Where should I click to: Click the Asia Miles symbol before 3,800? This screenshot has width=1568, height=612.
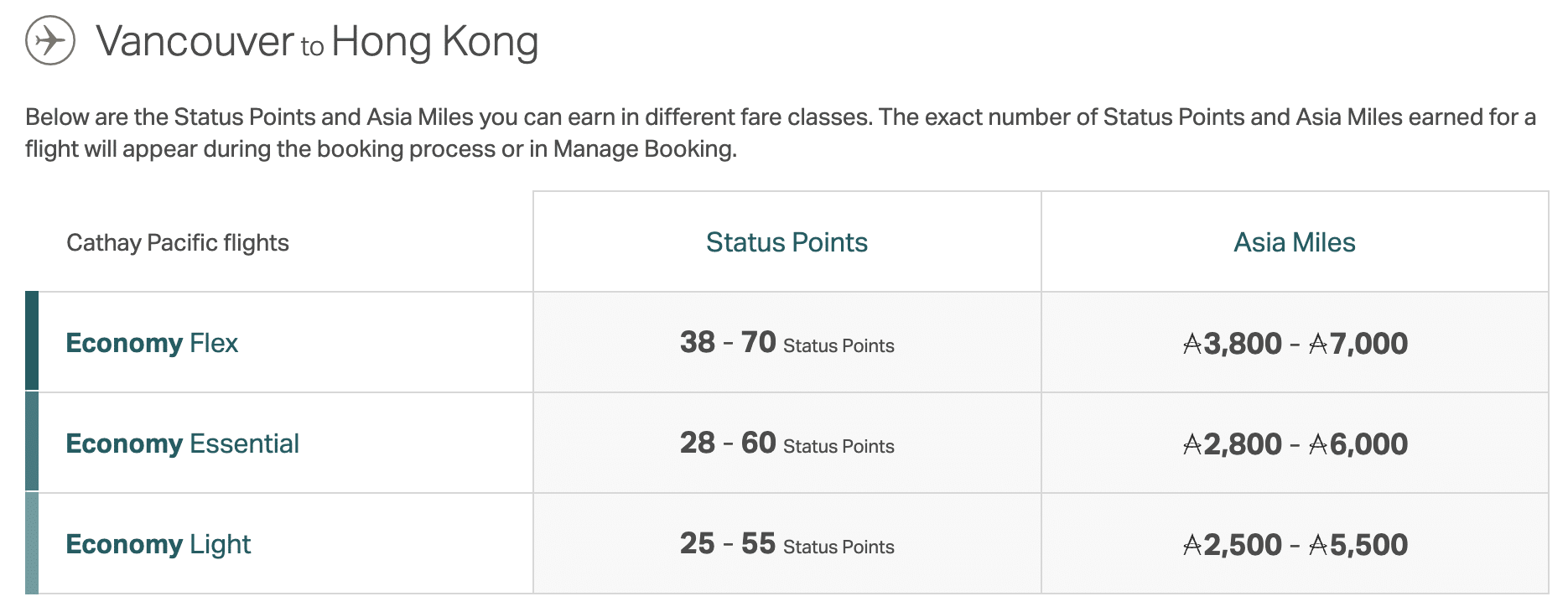pyautogui.click(x=1192, y=344)
